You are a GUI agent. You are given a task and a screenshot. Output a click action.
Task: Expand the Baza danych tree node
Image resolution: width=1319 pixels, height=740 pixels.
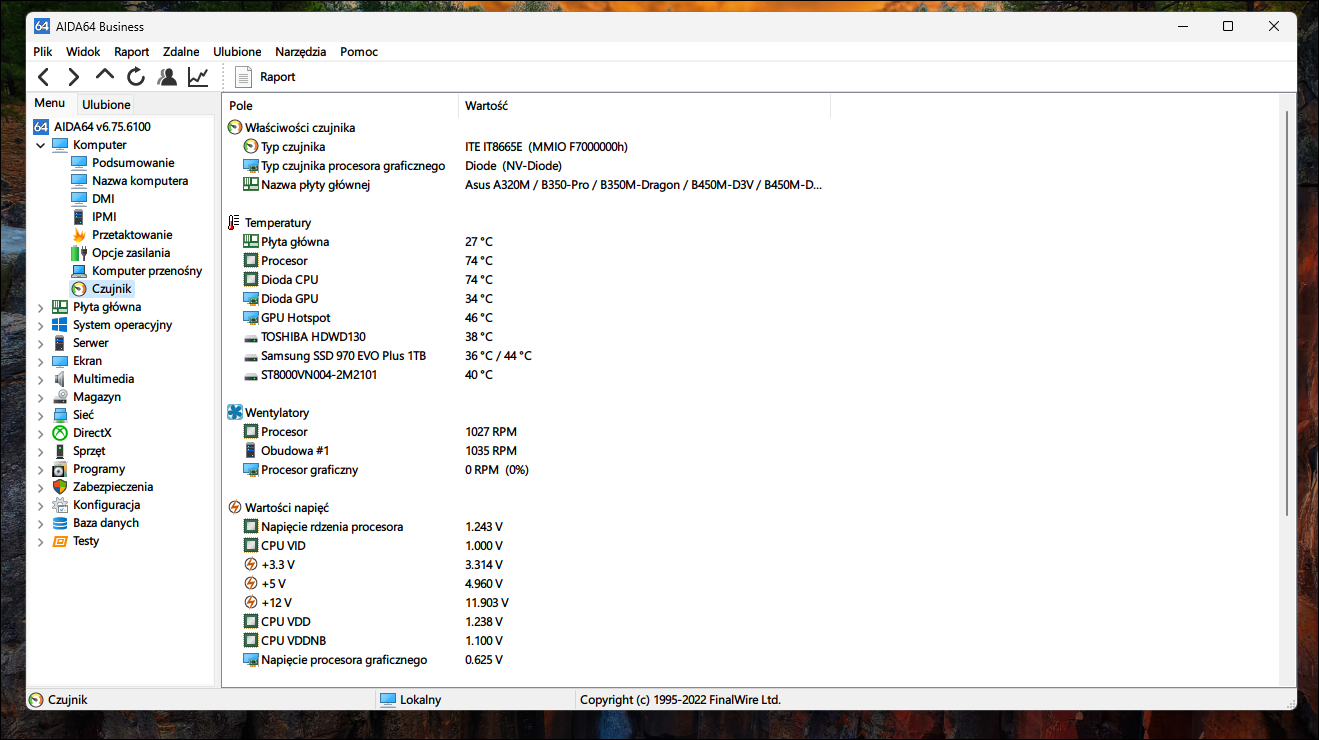click(x=41, y=523)
